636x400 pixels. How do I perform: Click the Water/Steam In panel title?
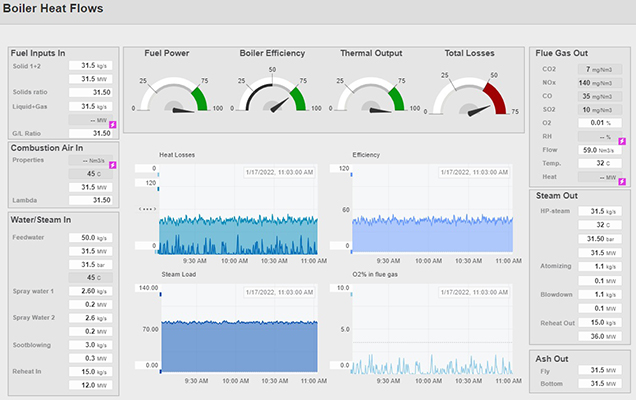(x=43, y=219)
